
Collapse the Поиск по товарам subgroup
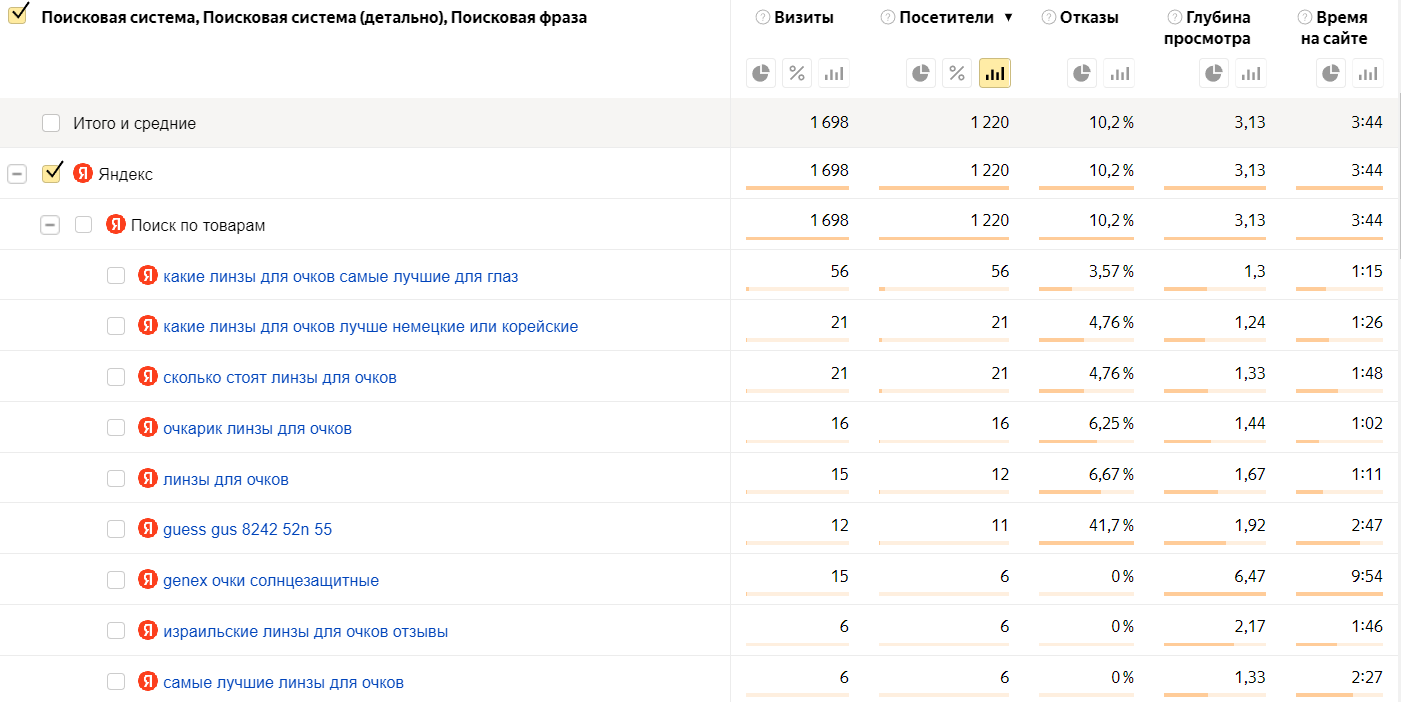(50, 225)
